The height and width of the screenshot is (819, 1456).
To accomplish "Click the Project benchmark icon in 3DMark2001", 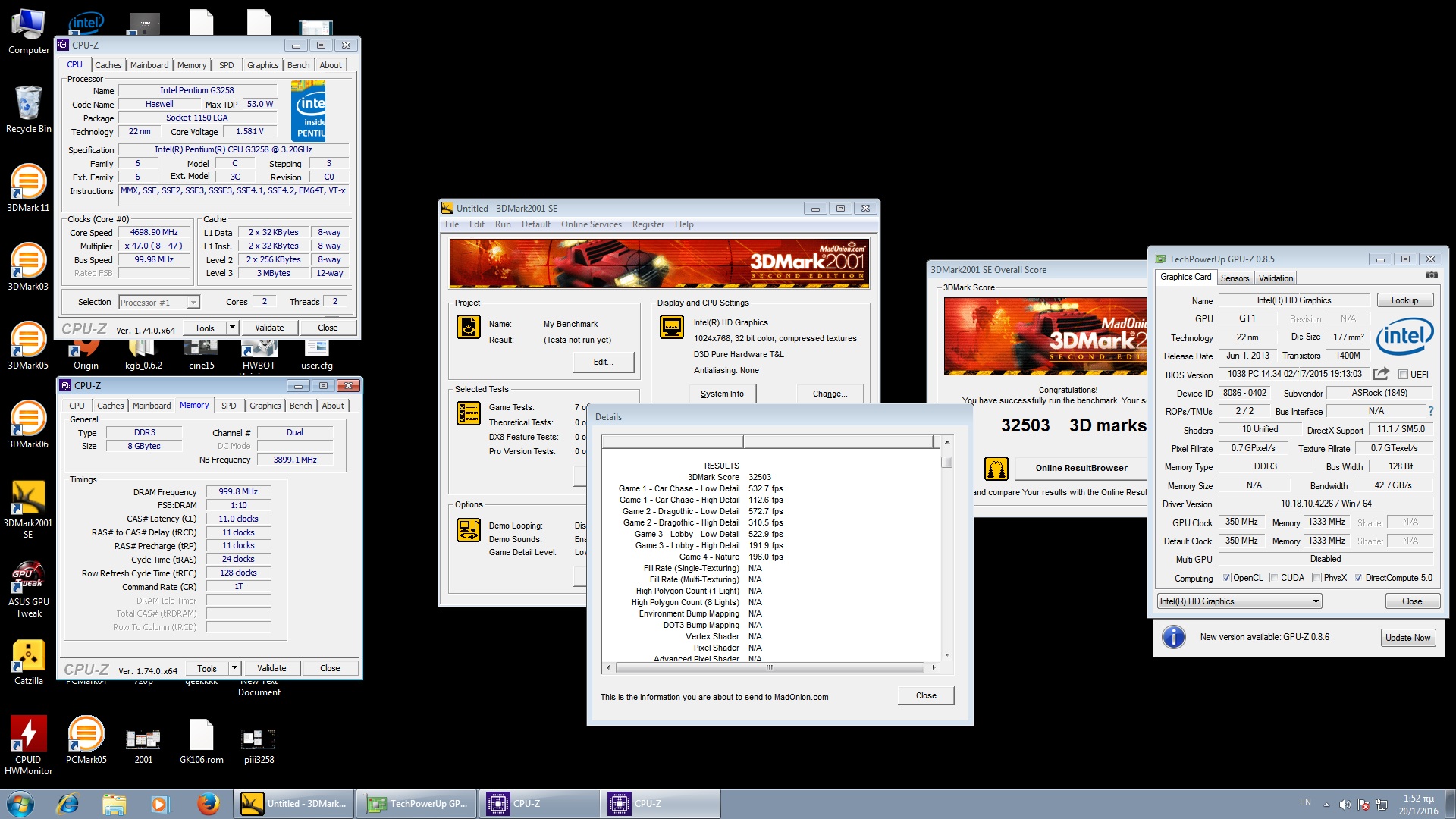I will [x=469, y=327].
